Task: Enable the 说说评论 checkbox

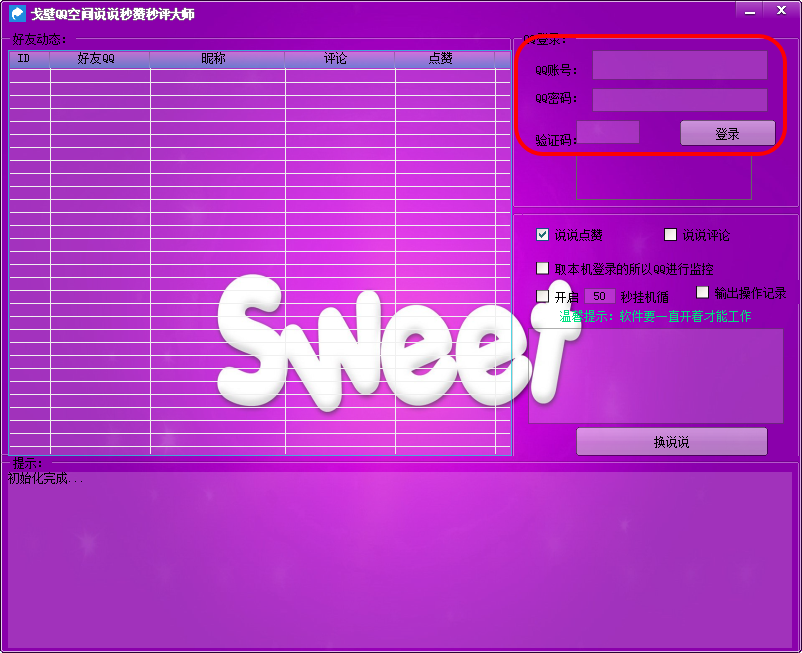Action: coord(670,235)
